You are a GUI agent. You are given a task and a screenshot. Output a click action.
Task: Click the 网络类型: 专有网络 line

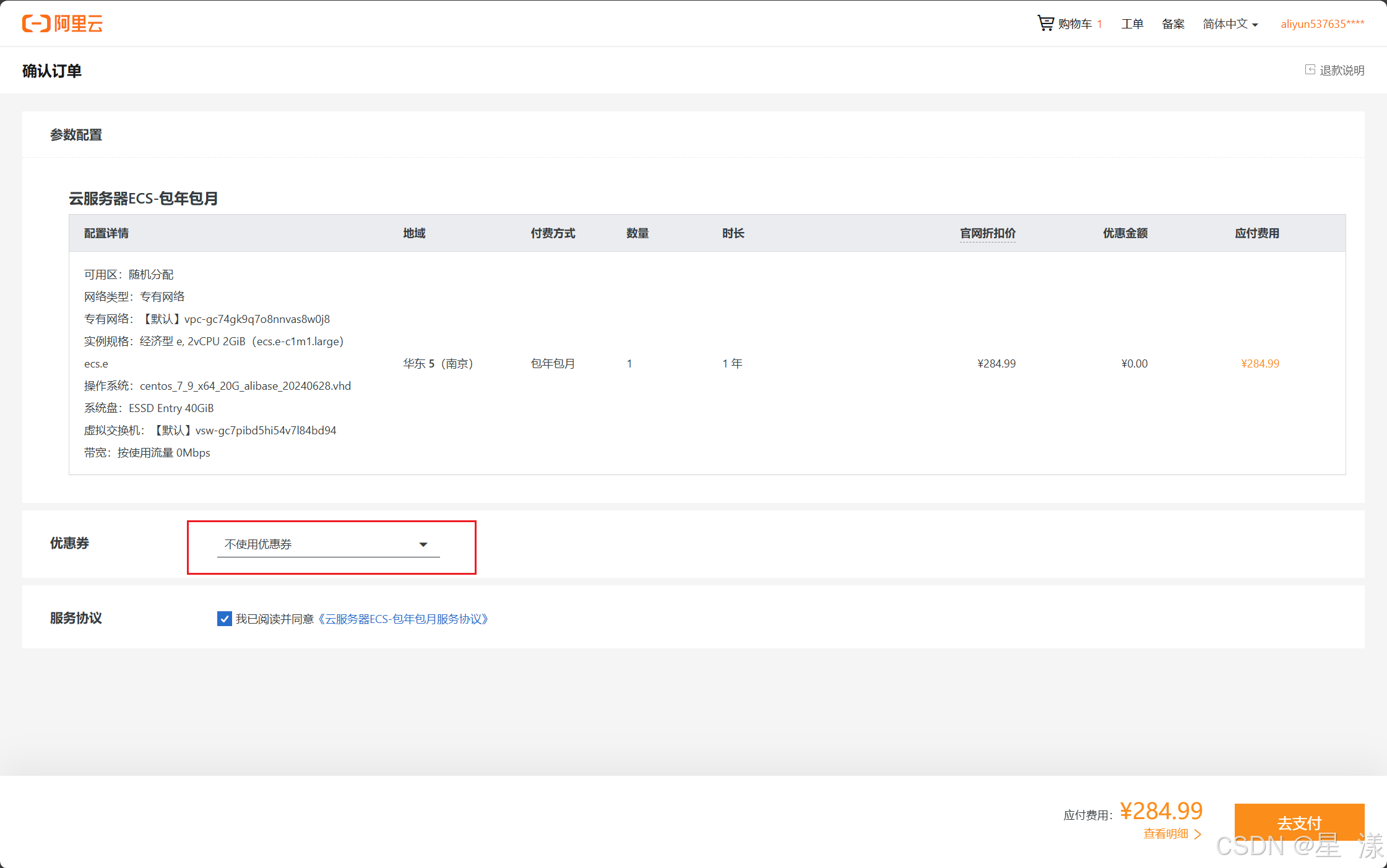134,296
